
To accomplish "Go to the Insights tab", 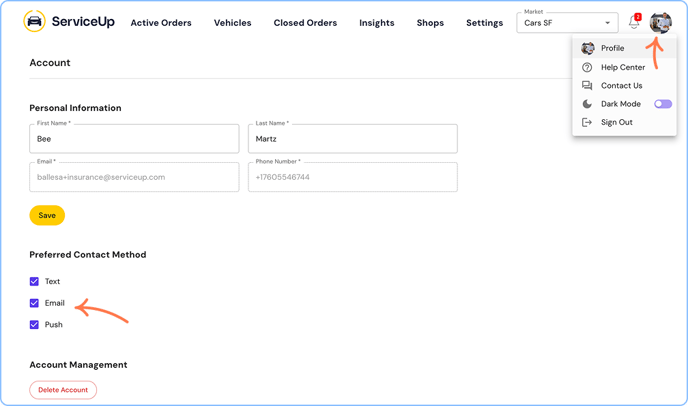I will (x=377, y=23).
